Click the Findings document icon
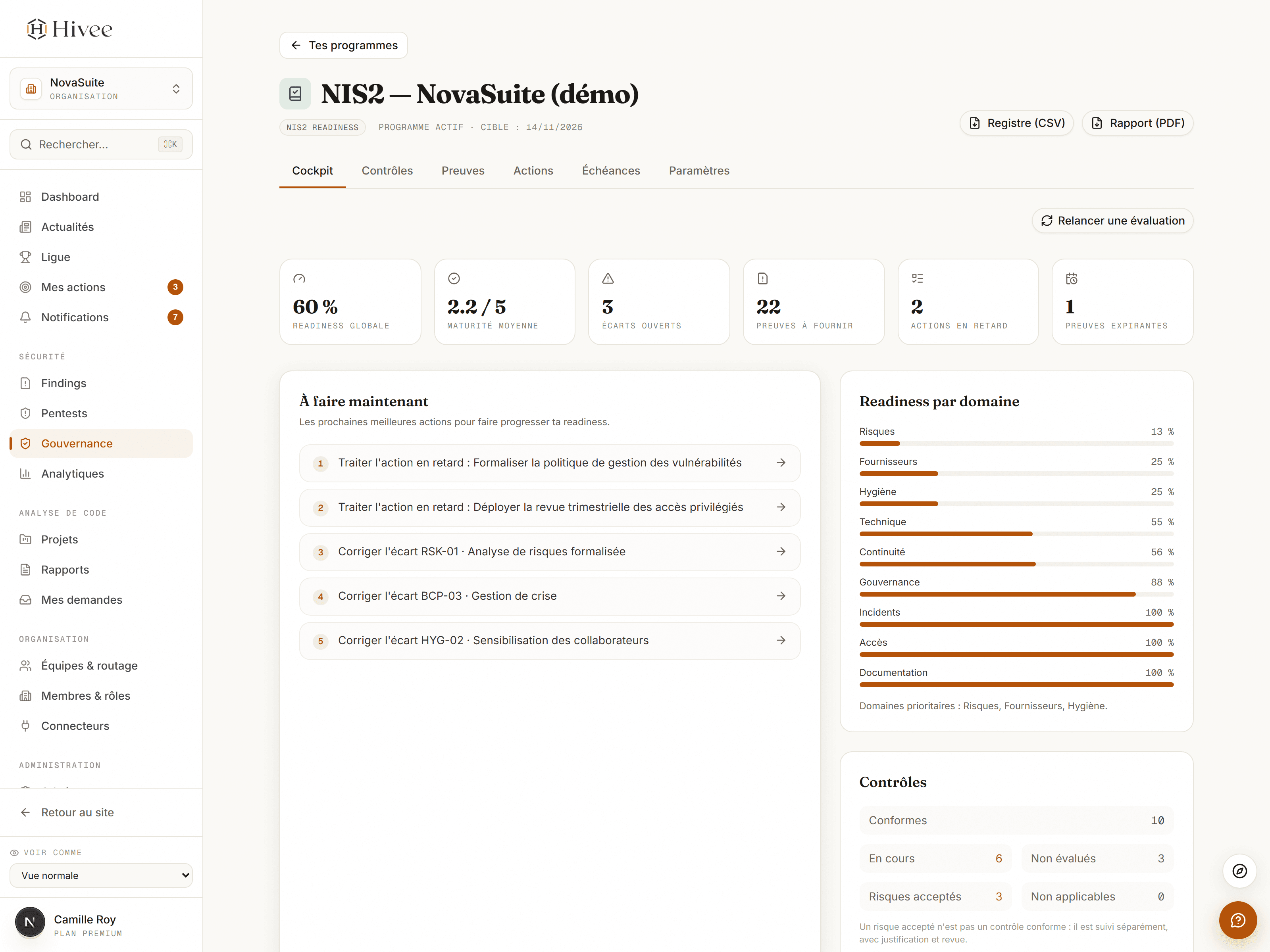Image resolution: width=1270 pixels, height=952 pixels. [25, 383]
